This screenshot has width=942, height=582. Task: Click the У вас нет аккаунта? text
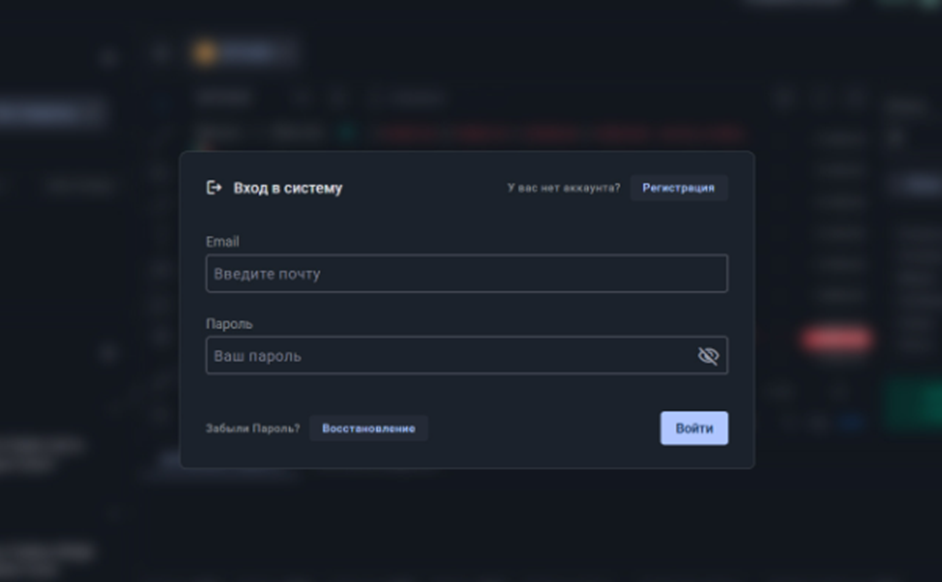point(564,188)
